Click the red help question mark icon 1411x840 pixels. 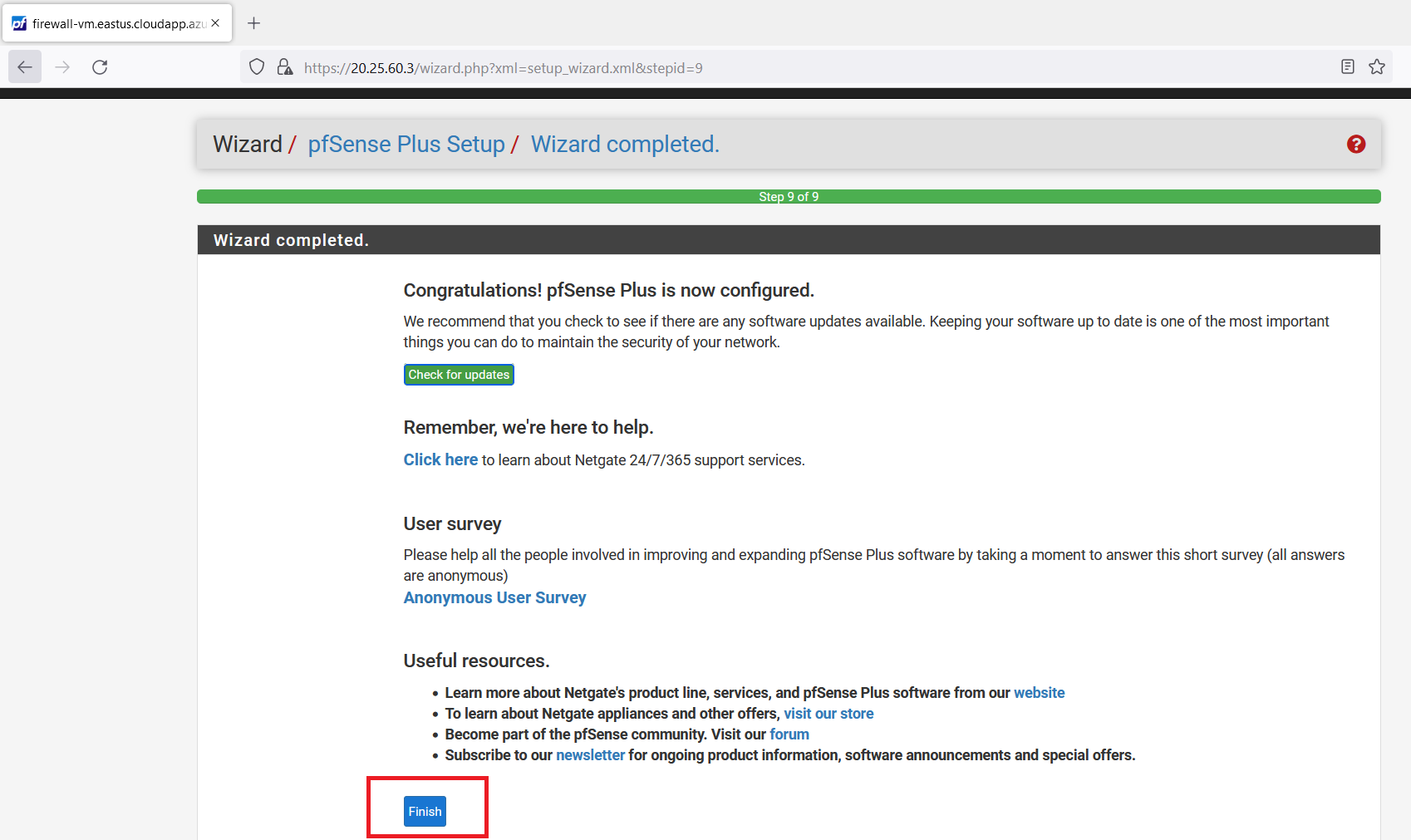1355,145
